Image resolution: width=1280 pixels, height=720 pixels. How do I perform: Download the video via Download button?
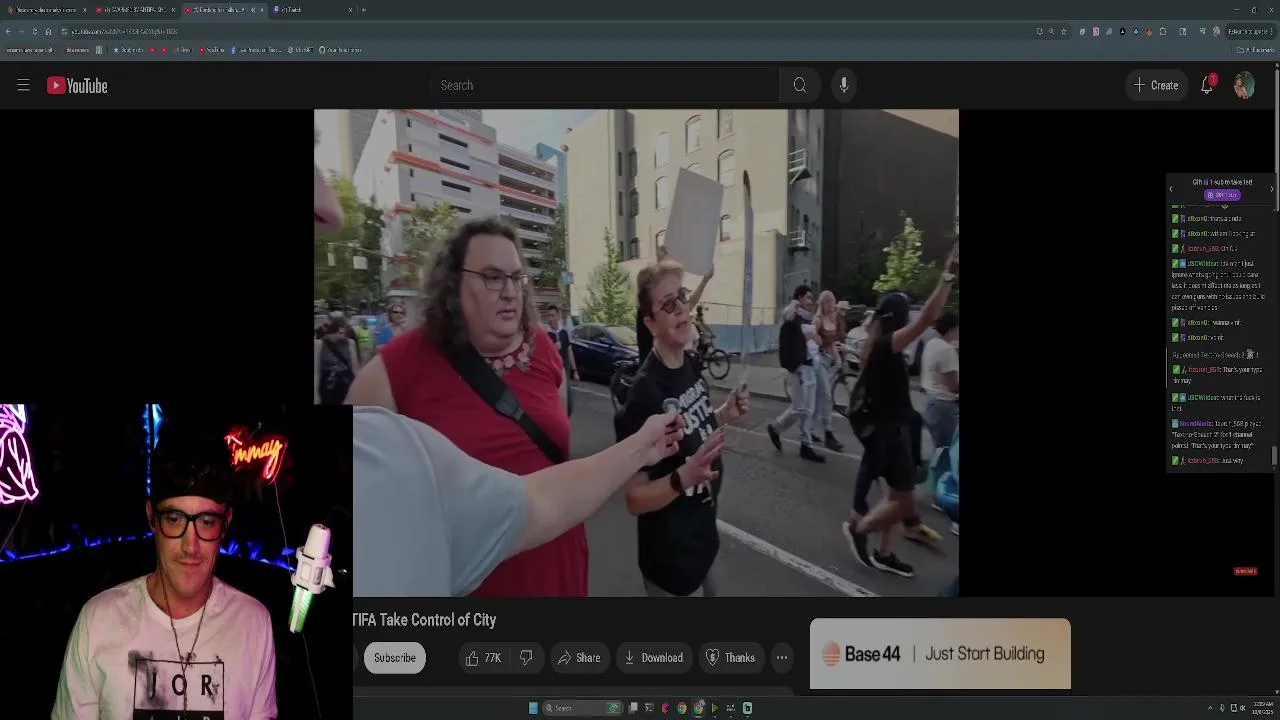(653, 657)
